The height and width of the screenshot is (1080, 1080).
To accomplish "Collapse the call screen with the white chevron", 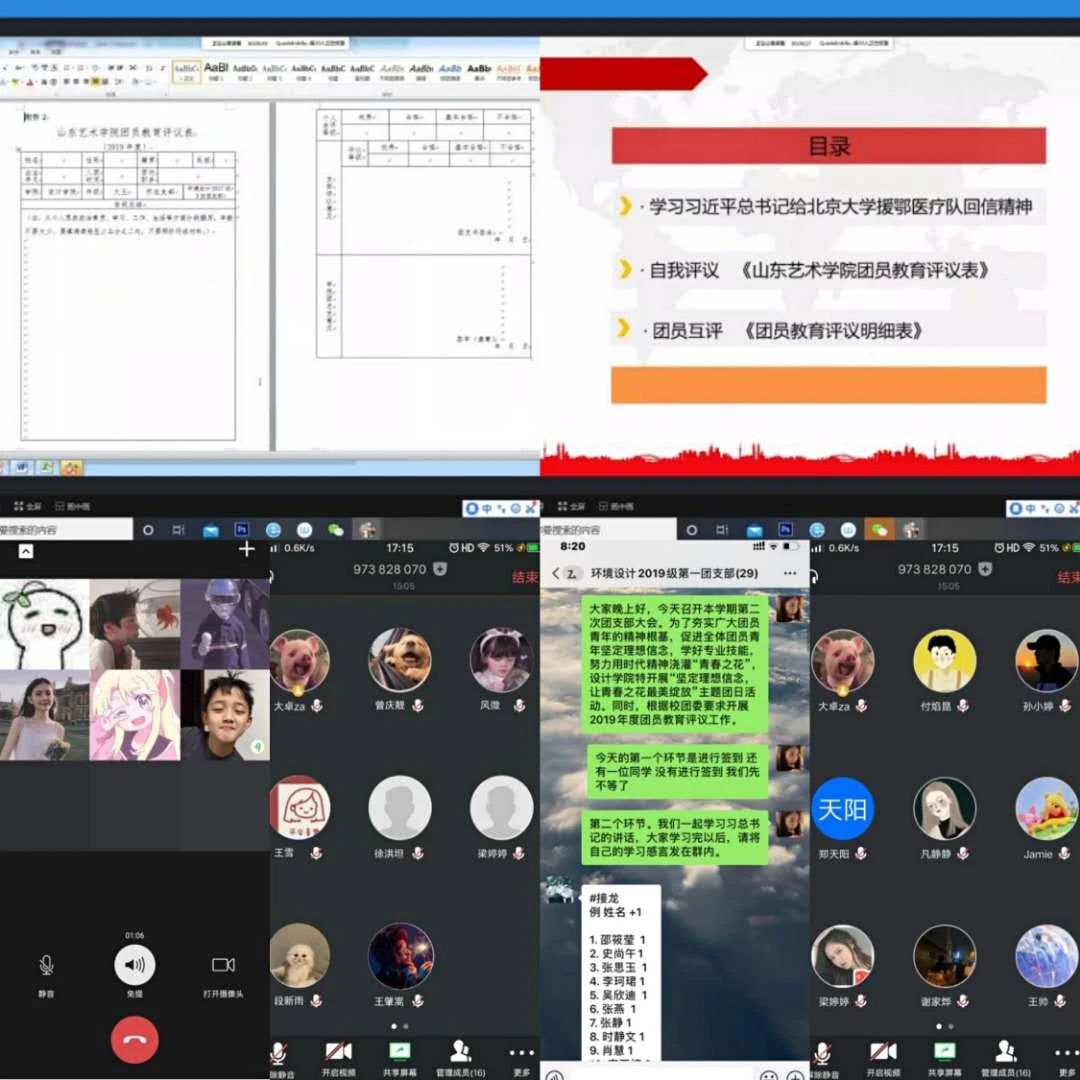I will point(26,551).
